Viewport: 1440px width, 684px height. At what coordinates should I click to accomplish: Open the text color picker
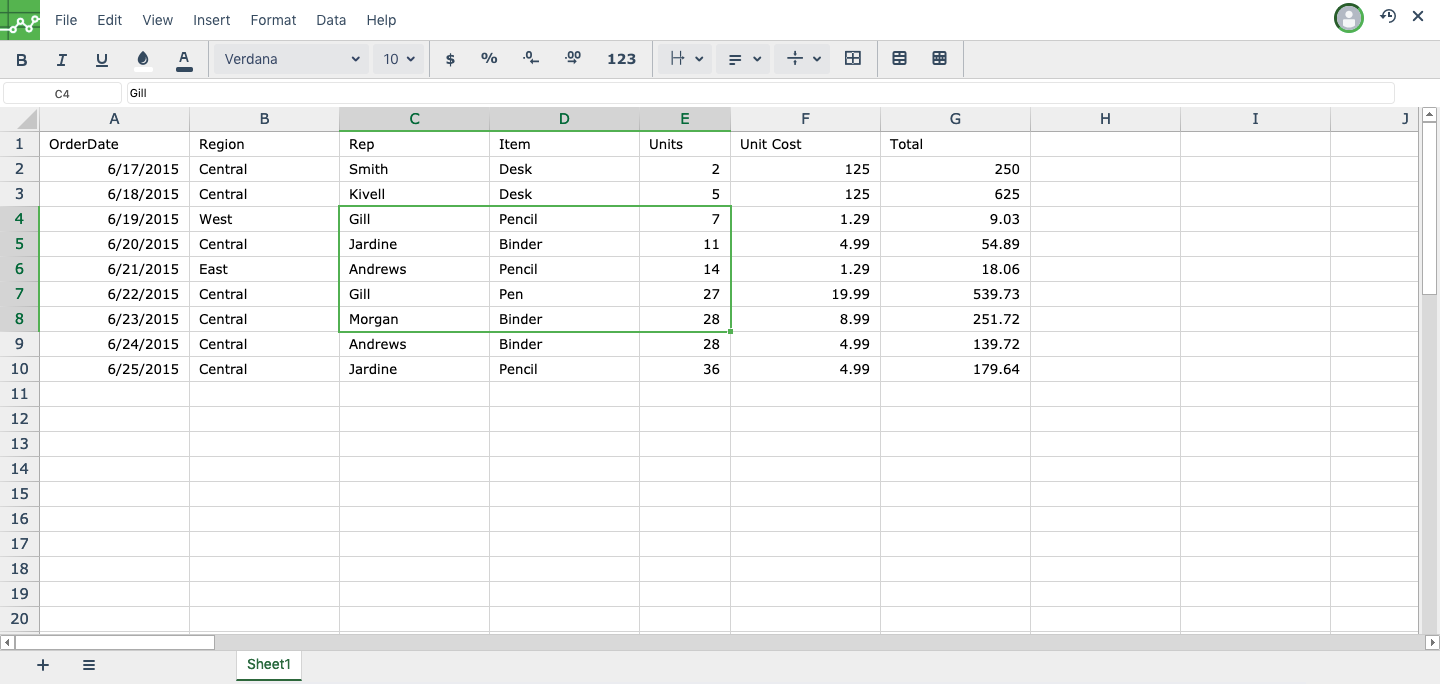[184, 60]
